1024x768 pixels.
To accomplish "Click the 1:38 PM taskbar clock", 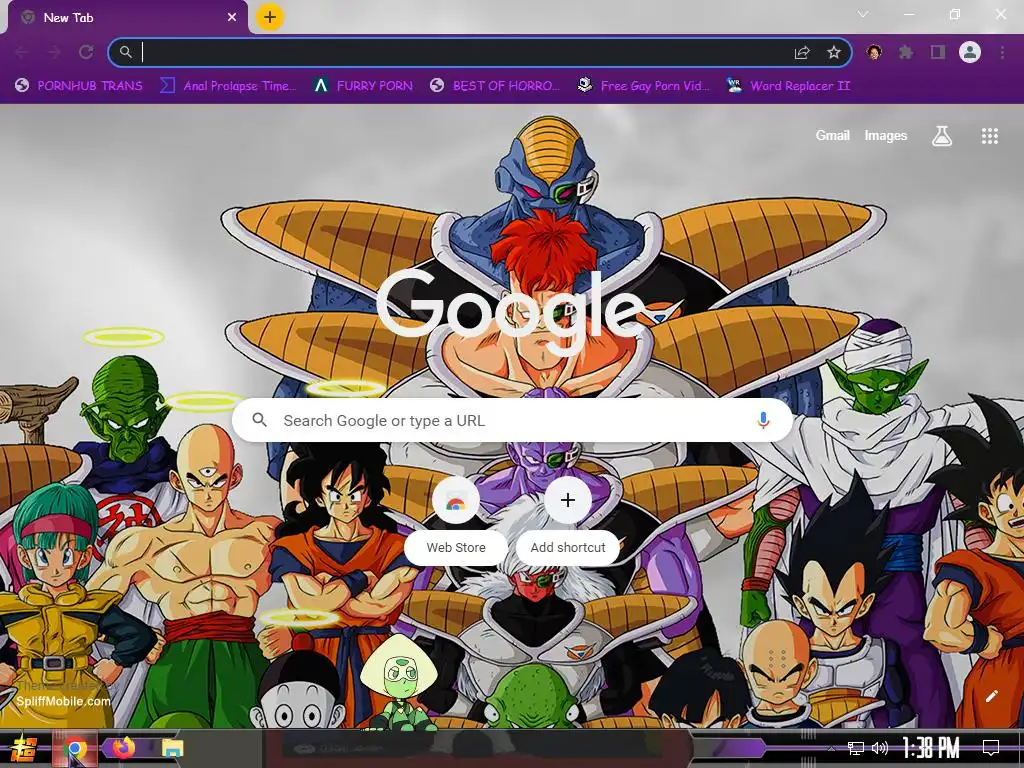I will point(931,748).
